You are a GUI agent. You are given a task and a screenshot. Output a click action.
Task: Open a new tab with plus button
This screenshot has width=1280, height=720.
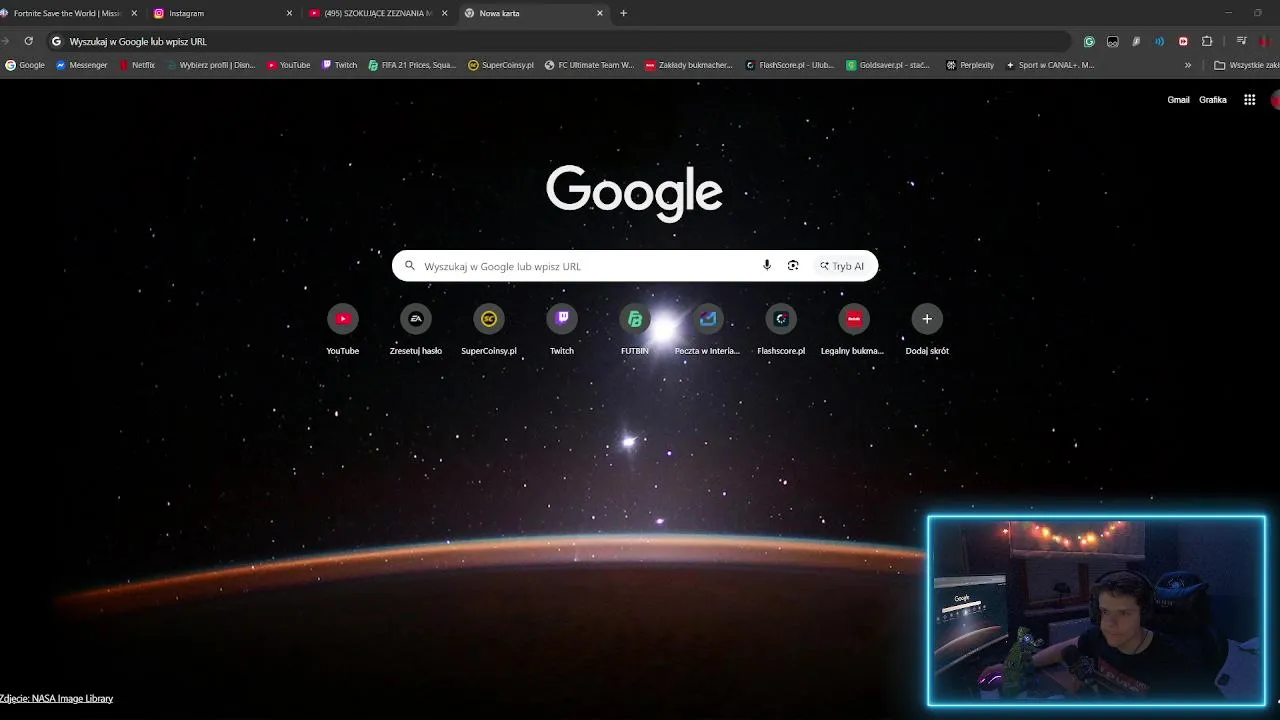[623, 13]
